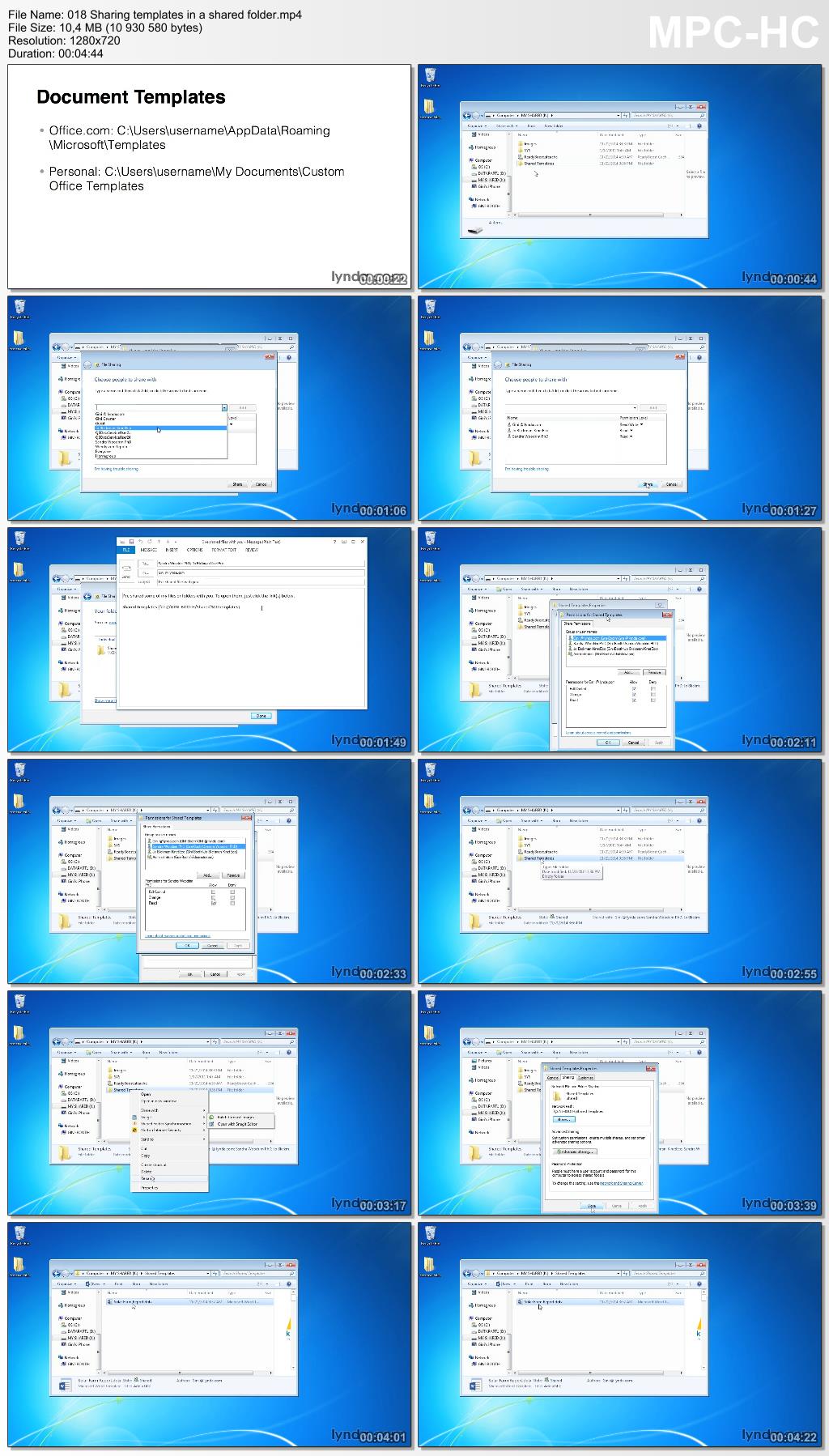Tick Change Allow in the 00:02:33 Permissions dialog
Viewport: 829px width, 1456px height.
(x=213, y=897)
